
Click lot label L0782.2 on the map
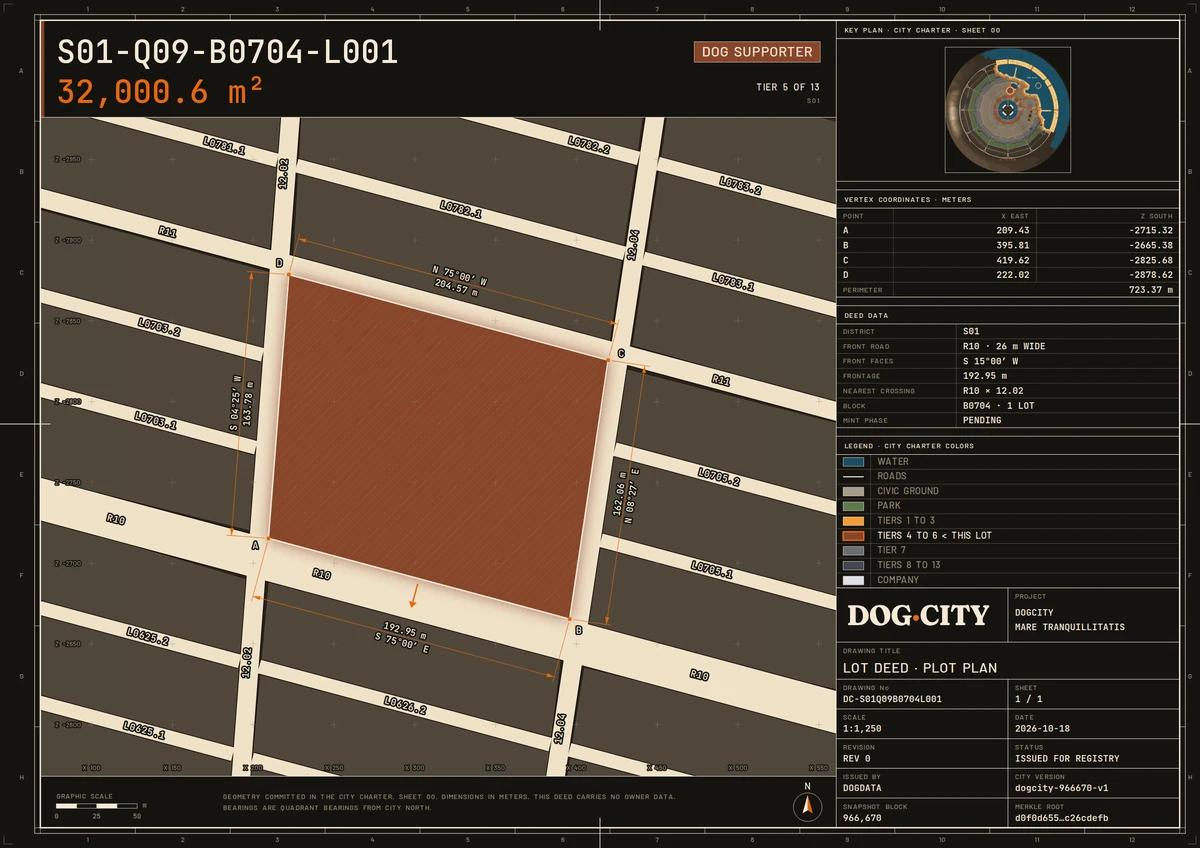(589, 144)
